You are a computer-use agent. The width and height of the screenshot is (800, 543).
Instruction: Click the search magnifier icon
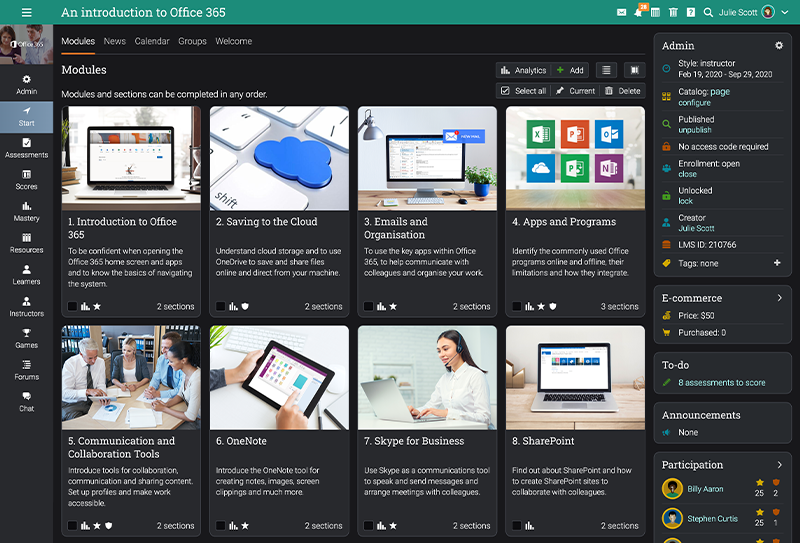point(708,12)
